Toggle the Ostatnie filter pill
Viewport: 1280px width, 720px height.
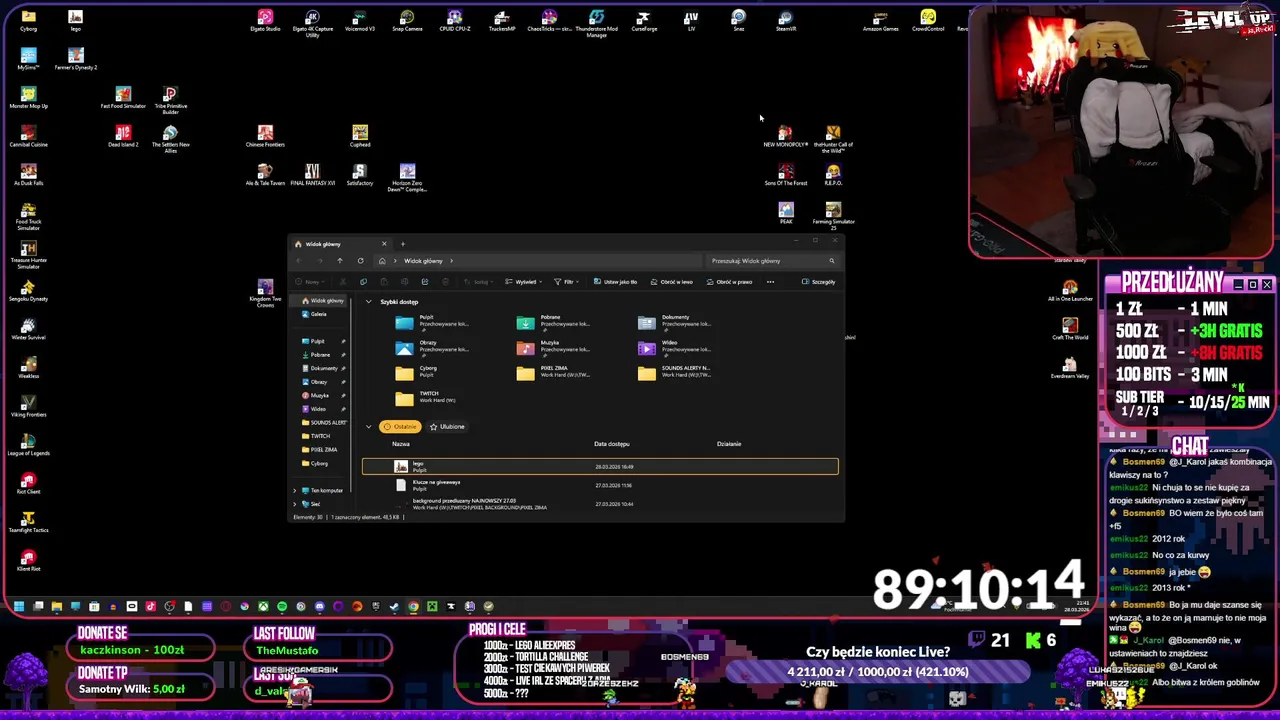point(400,426)
